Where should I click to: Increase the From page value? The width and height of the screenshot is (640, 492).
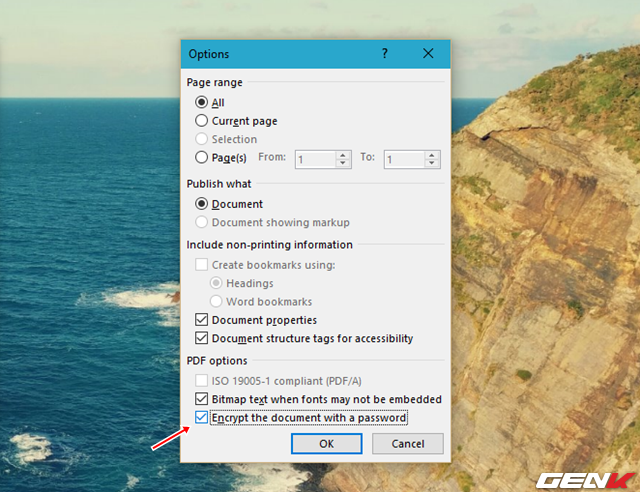tap(343, 154)
